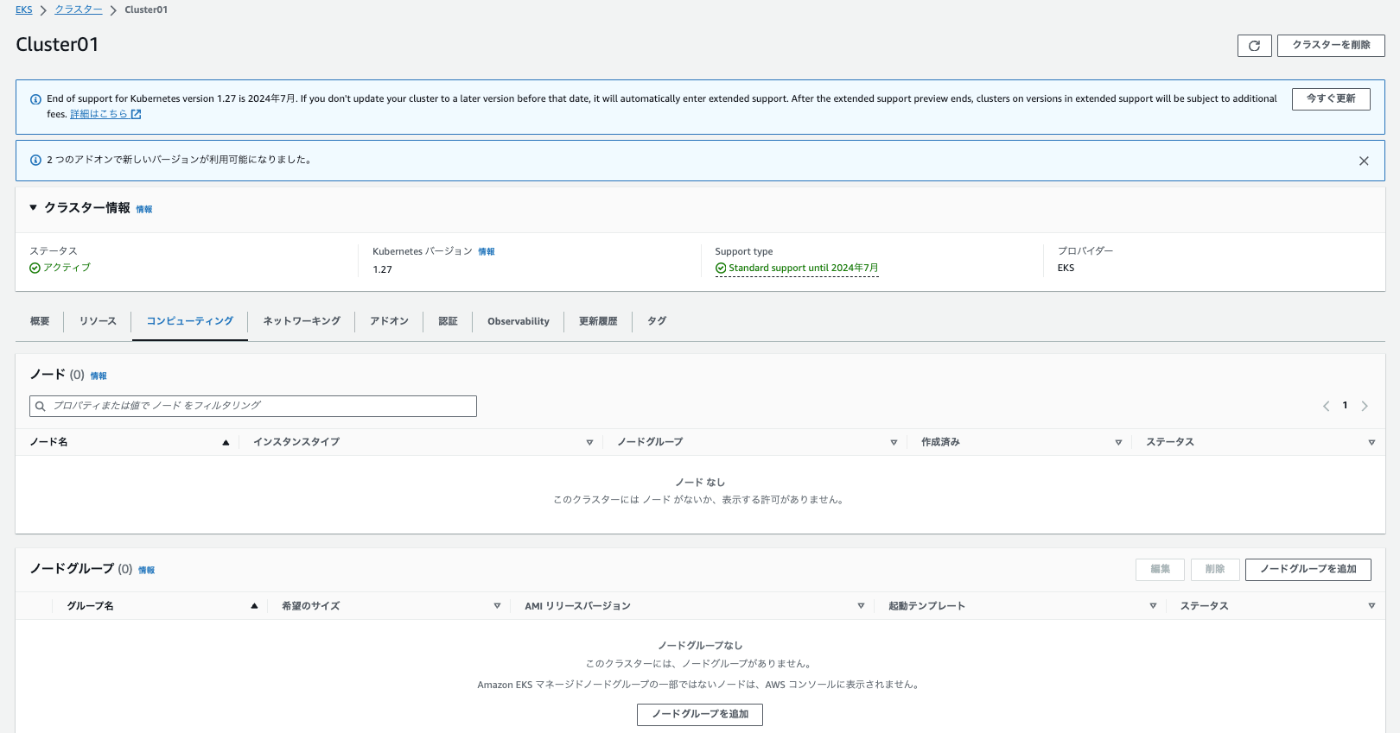Open 情報 link beside ノード heading
The width and height of the screenshot is (1400, 733).
point(98,376)
